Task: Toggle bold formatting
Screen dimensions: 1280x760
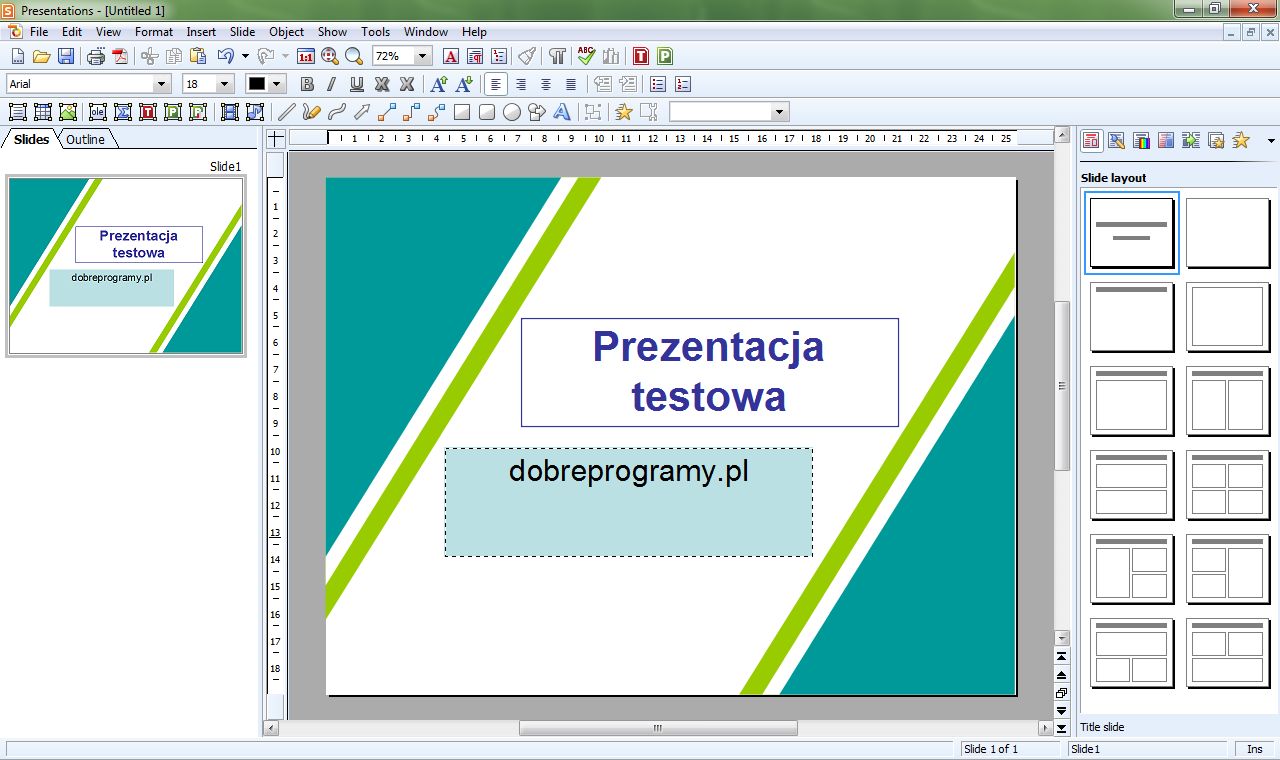Action: click(307, 84)
